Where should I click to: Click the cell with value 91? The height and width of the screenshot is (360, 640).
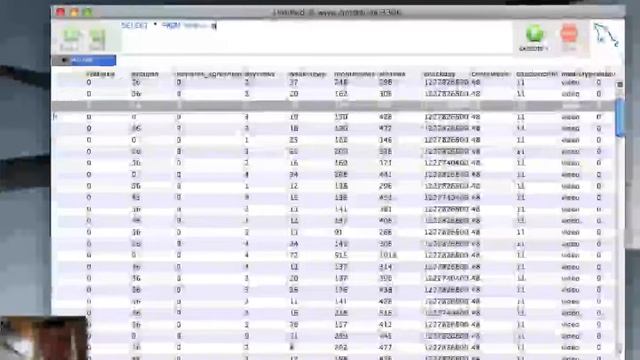(x=338, y=232)
